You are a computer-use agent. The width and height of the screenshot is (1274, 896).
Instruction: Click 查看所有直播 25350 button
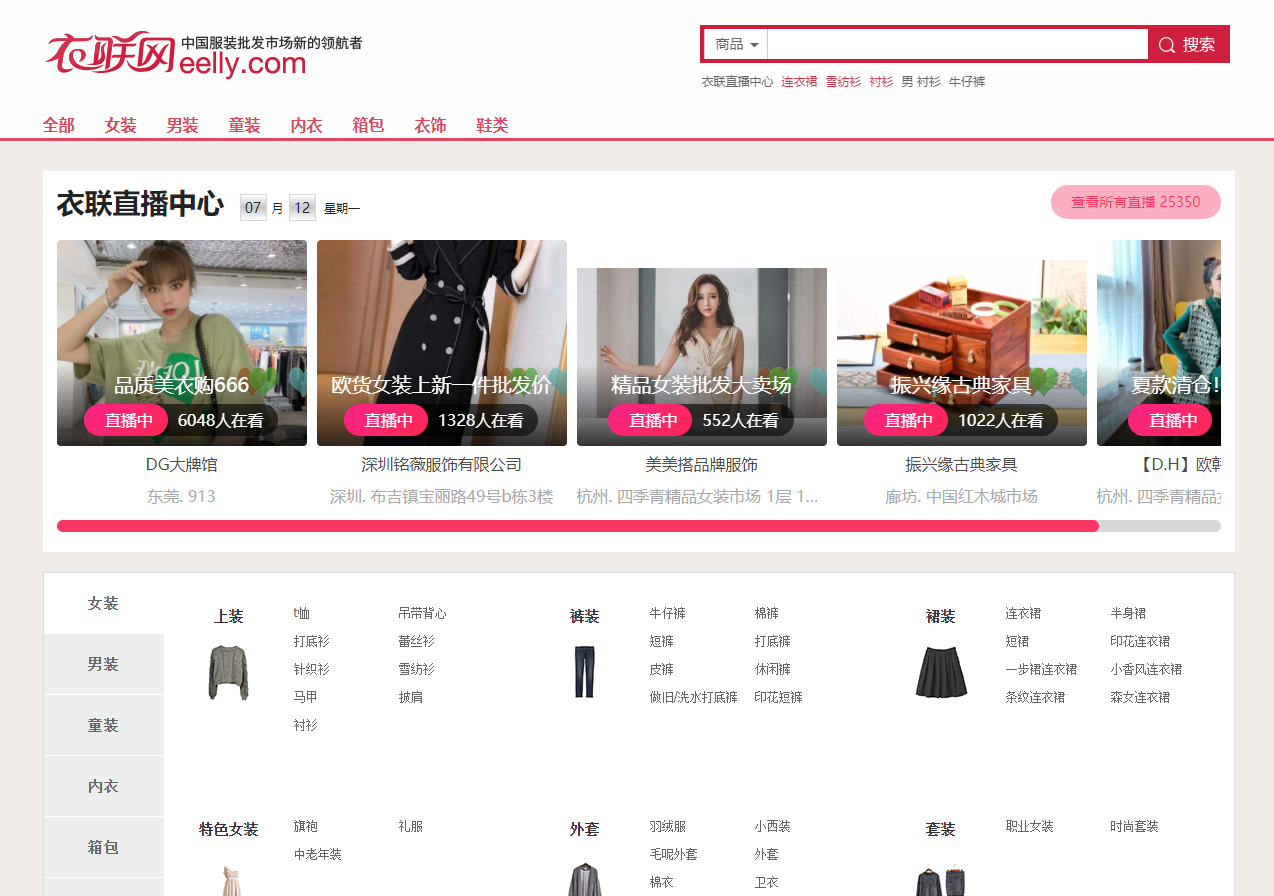point(1136,202)
